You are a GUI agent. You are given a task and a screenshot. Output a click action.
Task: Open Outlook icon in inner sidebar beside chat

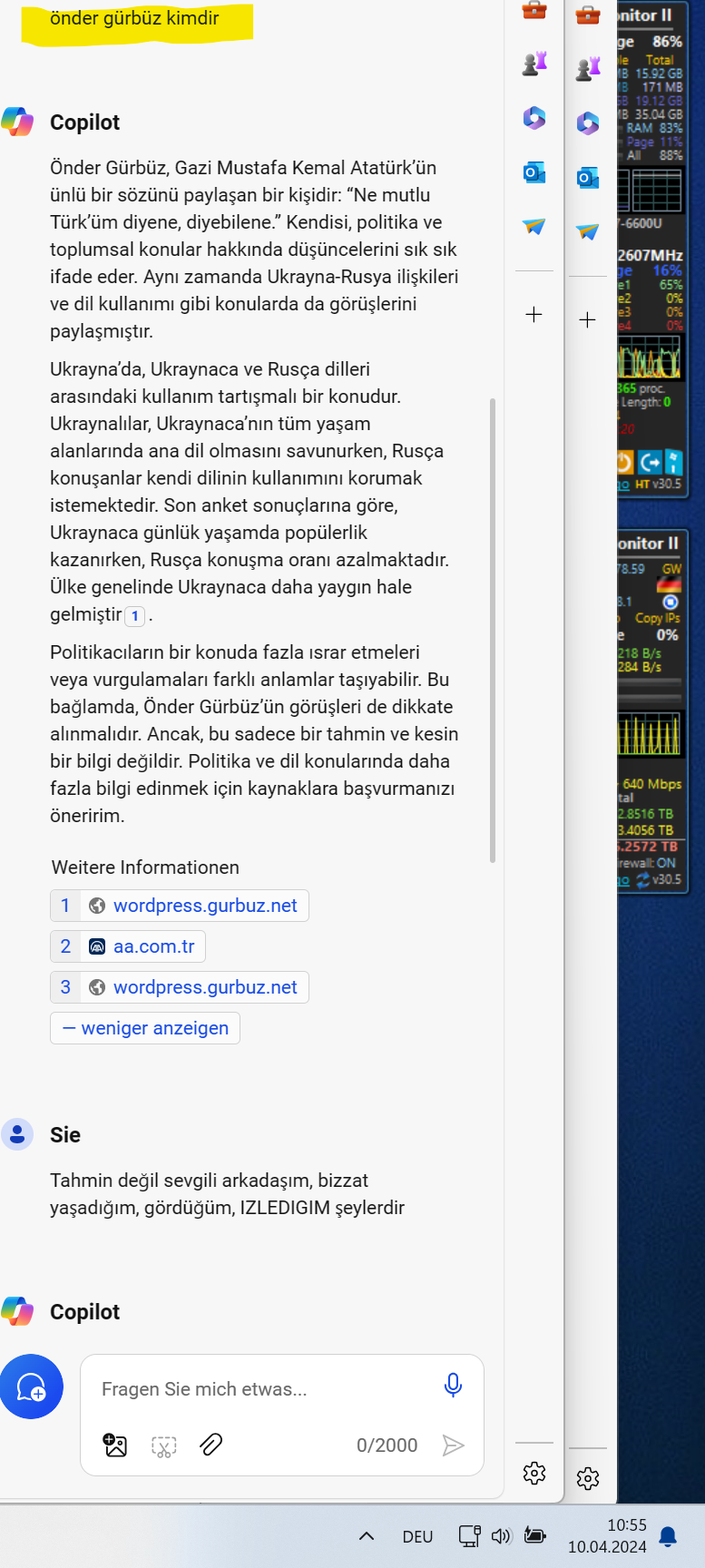[x=534, y=172]
